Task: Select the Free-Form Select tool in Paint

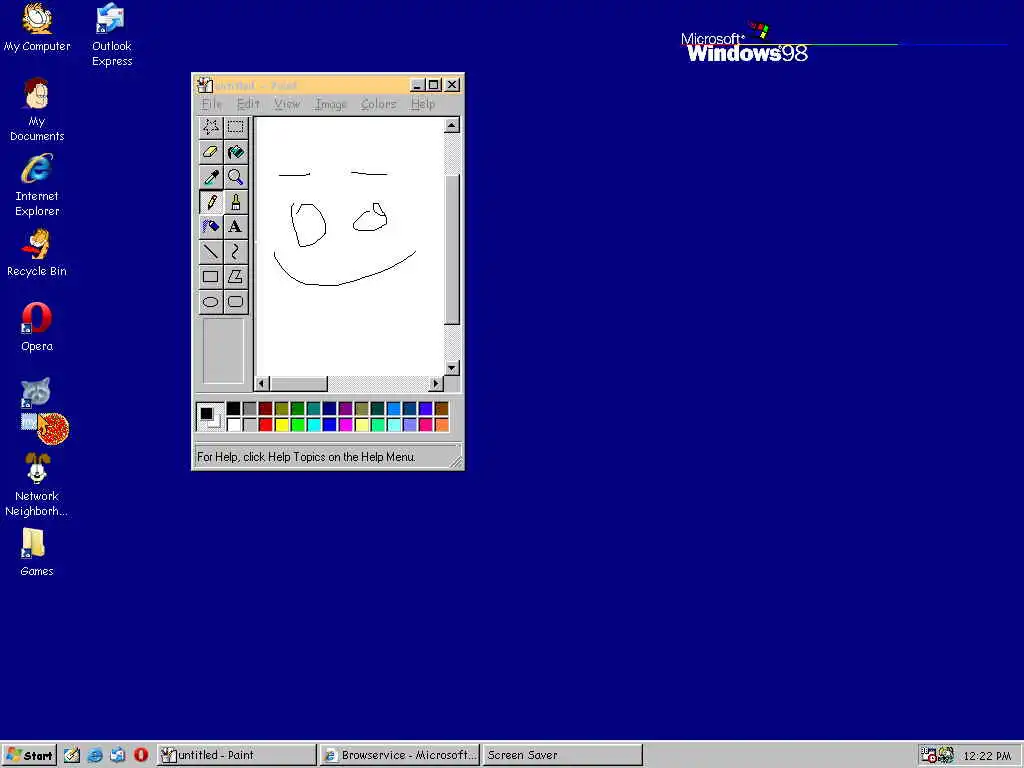Action: [x=210, y=127]
